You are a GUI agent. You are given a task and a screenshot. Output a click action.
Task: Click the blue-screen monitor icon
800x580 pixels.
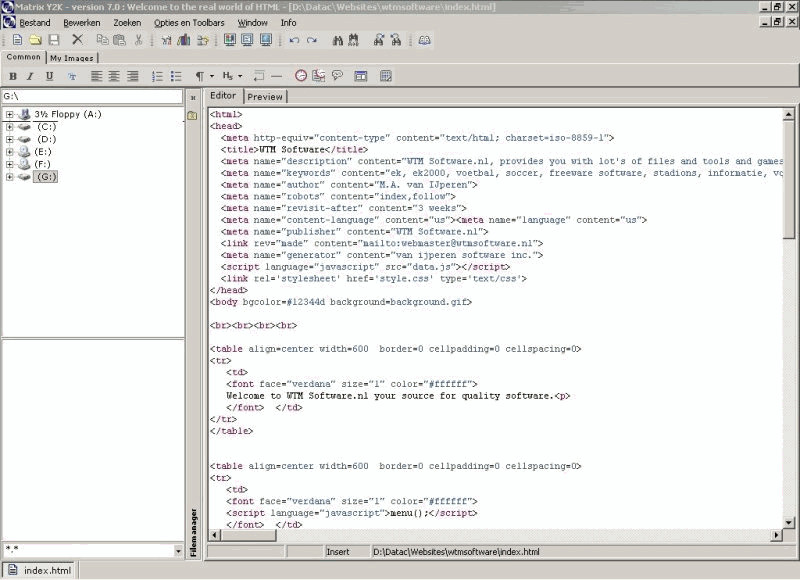265,40
